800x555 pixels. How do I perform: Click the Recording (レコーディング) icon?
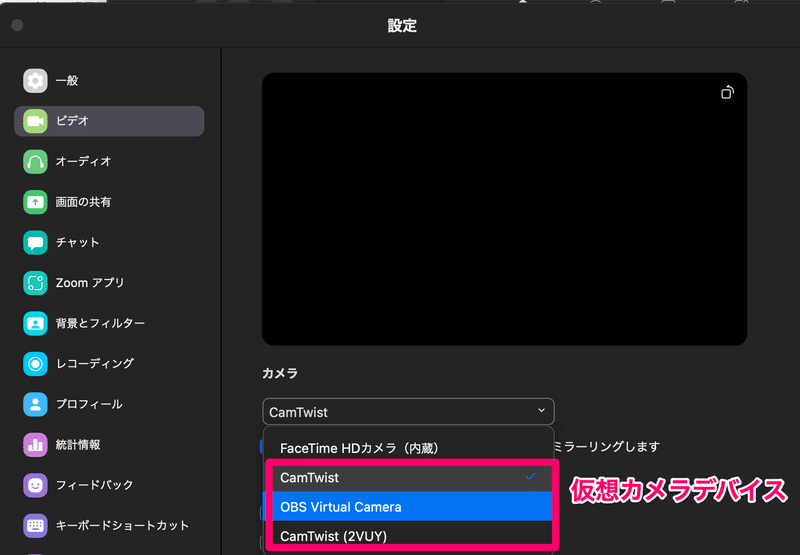point(35,364)
